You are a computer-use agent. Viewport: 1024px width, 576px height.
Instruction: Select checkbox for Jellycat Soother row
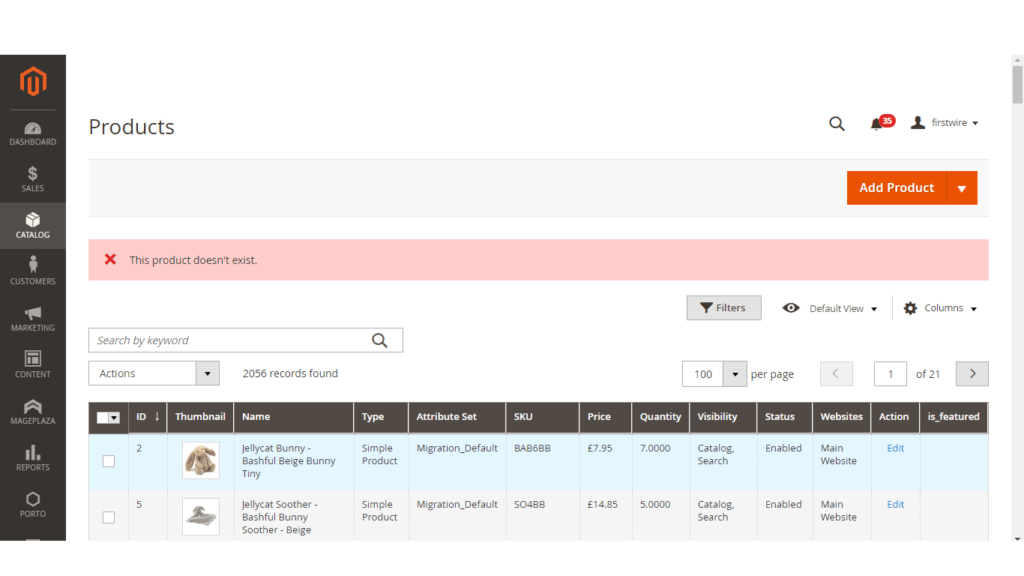click(108, 517)
